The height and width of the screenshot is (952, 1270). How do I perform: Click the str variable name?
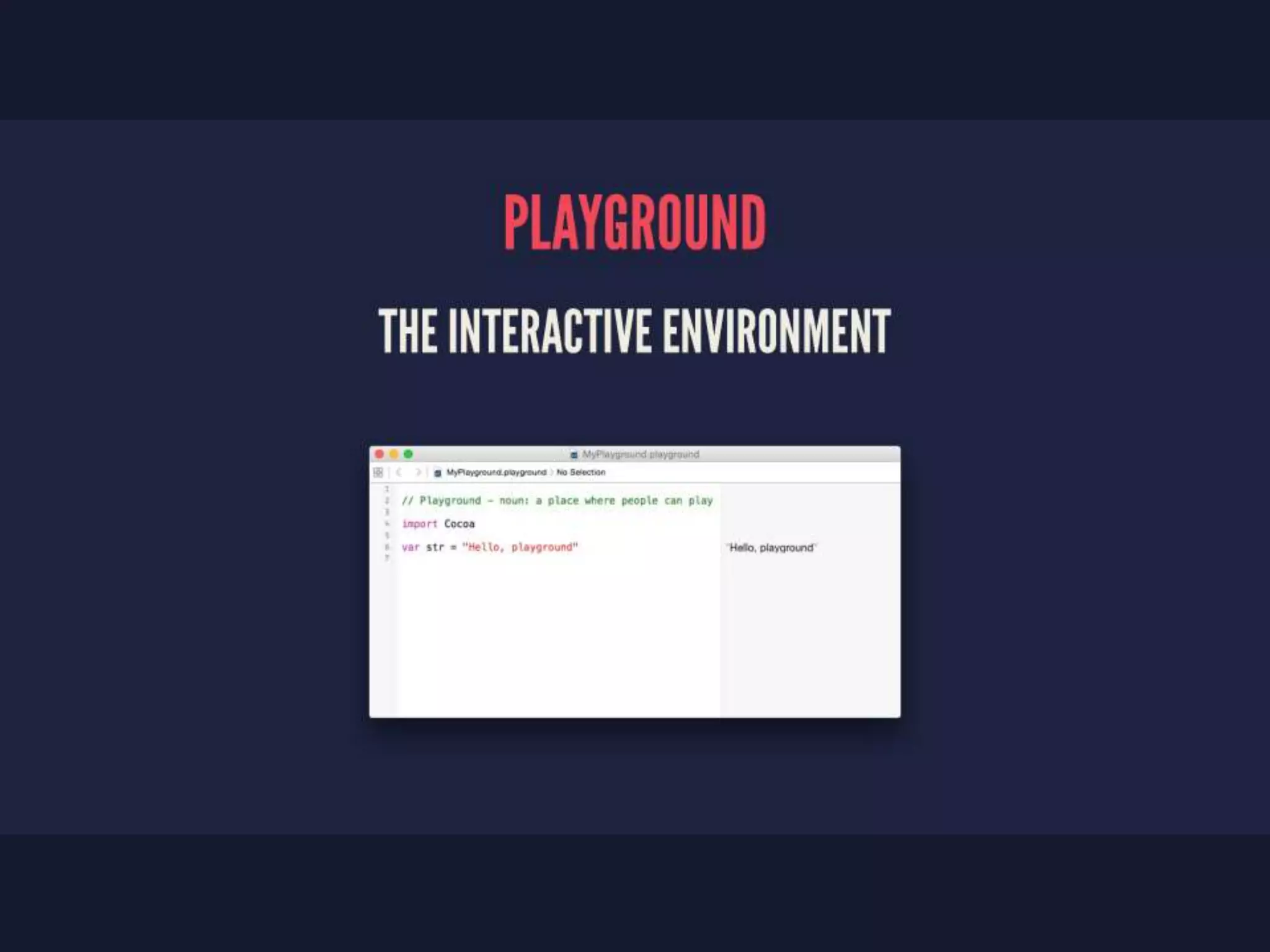coord(435,547)
